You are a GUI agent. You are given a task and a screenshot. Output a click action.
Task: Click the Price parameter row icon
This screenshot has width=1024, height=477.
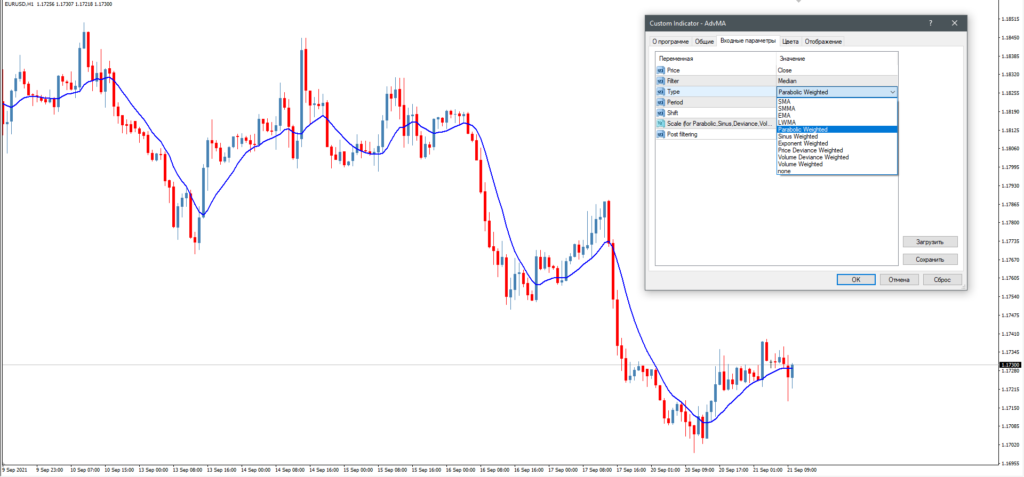[660, 70]
